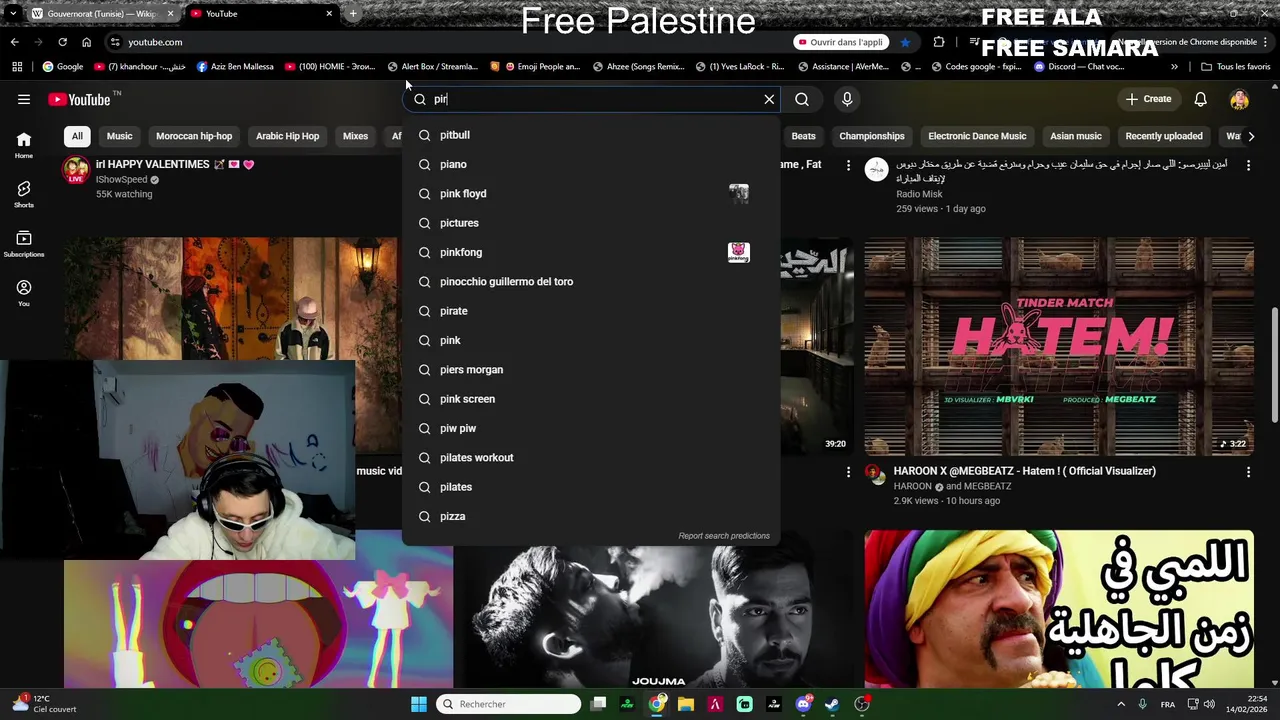Open Chrome's three-dot menu

tap(1266, 42)
